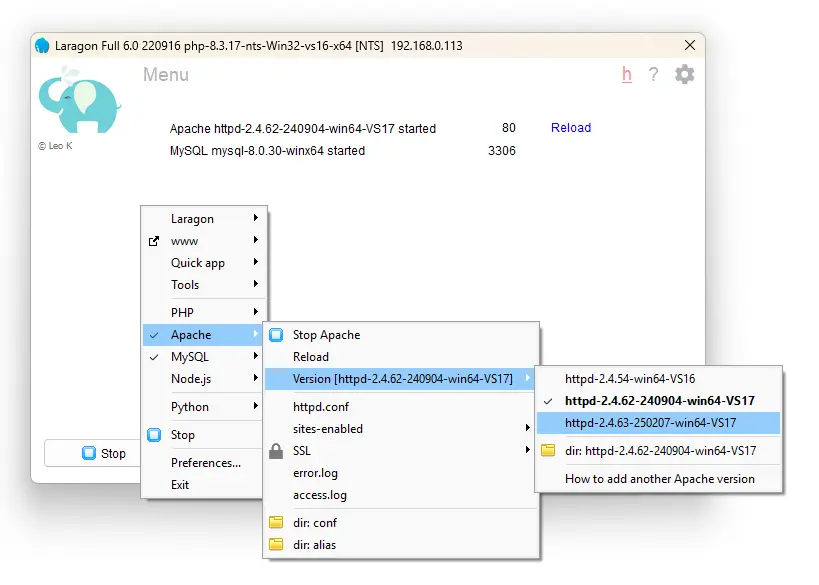Open Preferences... menu entry

(x=203, y=463)
